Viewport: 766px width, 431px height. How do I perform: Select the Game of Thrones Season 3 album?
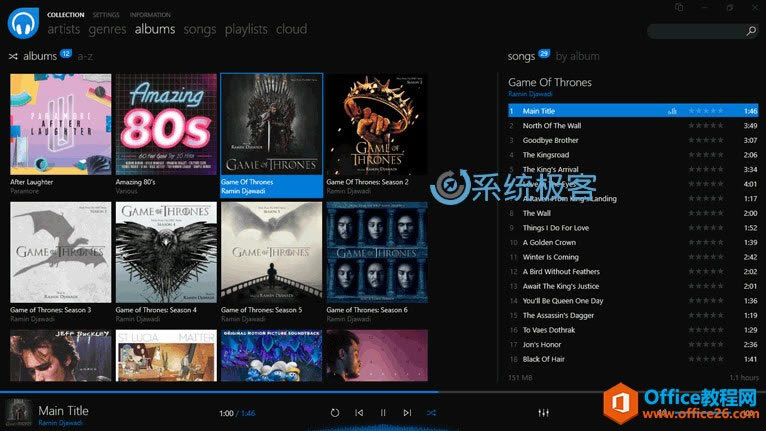click(61, 253)
